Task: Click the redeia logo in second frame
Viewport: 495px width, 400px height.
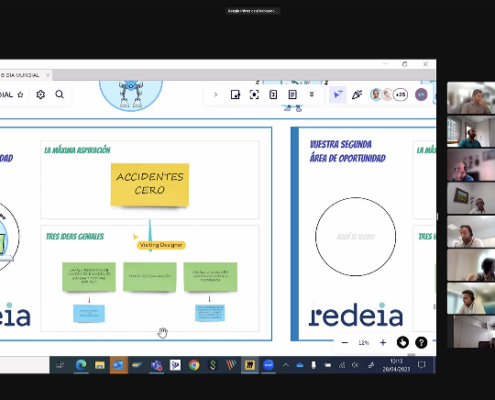Action: point(356,315)
